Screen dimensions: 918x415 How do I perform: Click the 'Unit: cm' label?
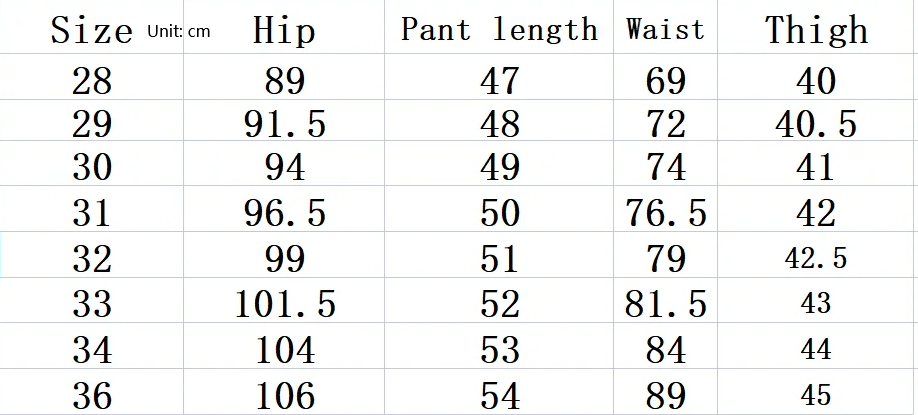pyautogui.click(x=179, y=32)
